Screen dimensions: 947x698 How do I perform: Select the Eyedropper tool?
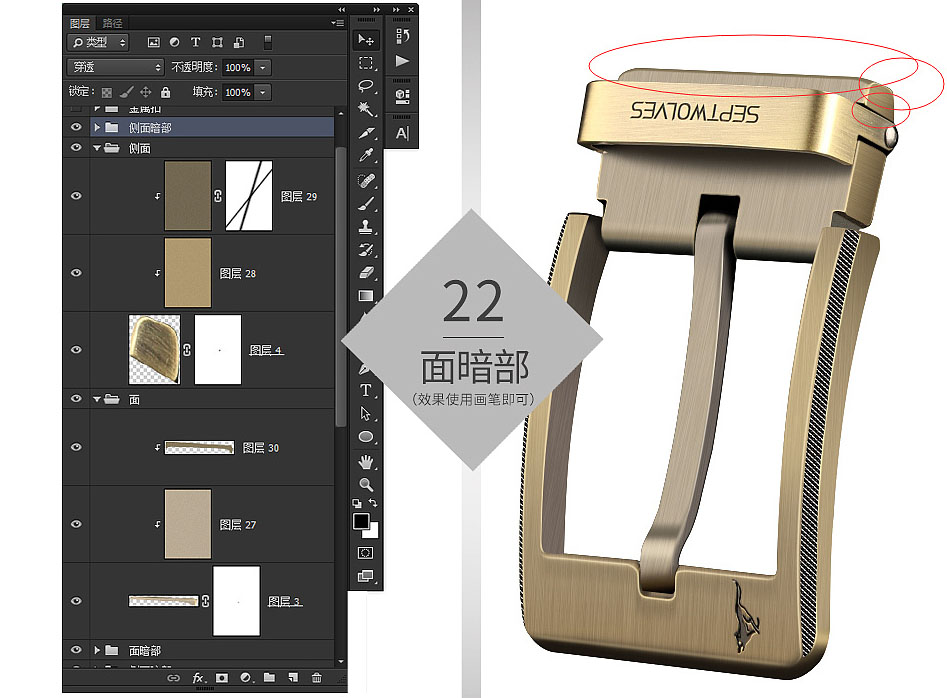(x=366, y=156)
